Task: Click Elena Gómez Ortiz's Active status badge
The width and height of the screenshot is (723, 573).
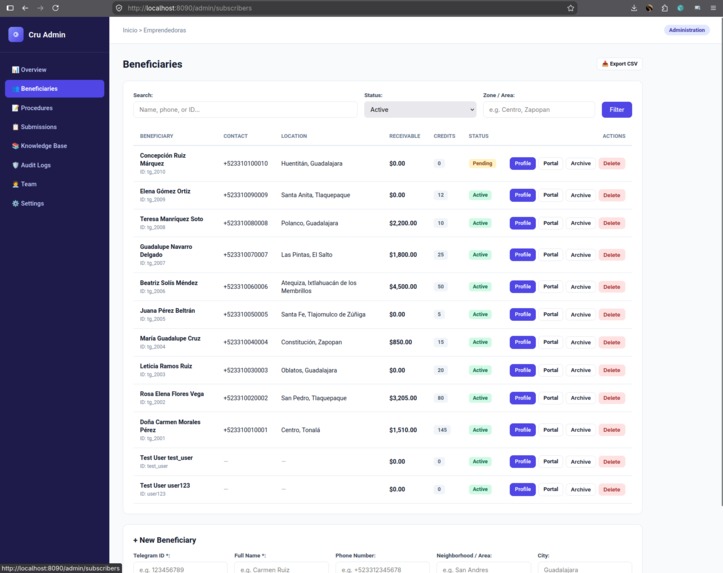Action: click(480, 195)
